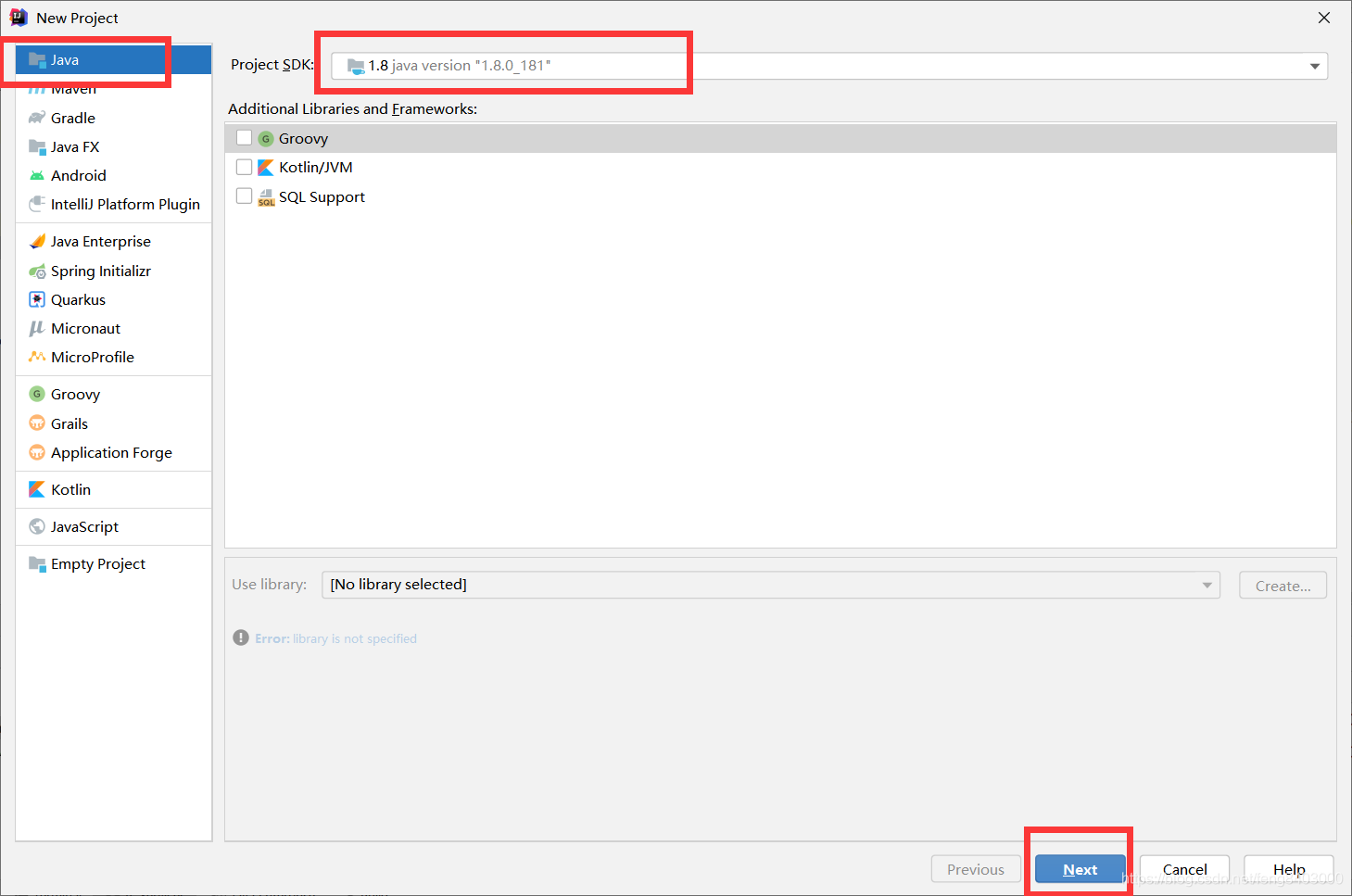
Task: Click the IntelliJ Platform Plugin icon
Action: (x=37, y=204)
